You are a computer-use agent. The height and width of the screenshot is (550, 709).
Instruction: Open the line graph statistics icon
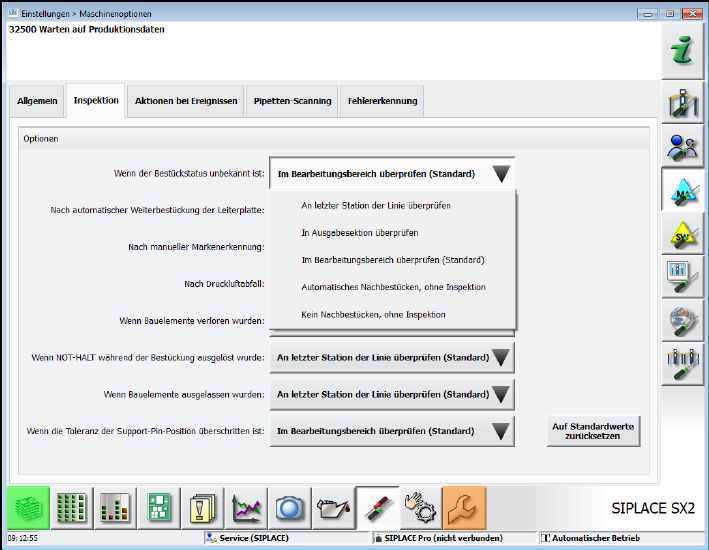tap(246, 508)
